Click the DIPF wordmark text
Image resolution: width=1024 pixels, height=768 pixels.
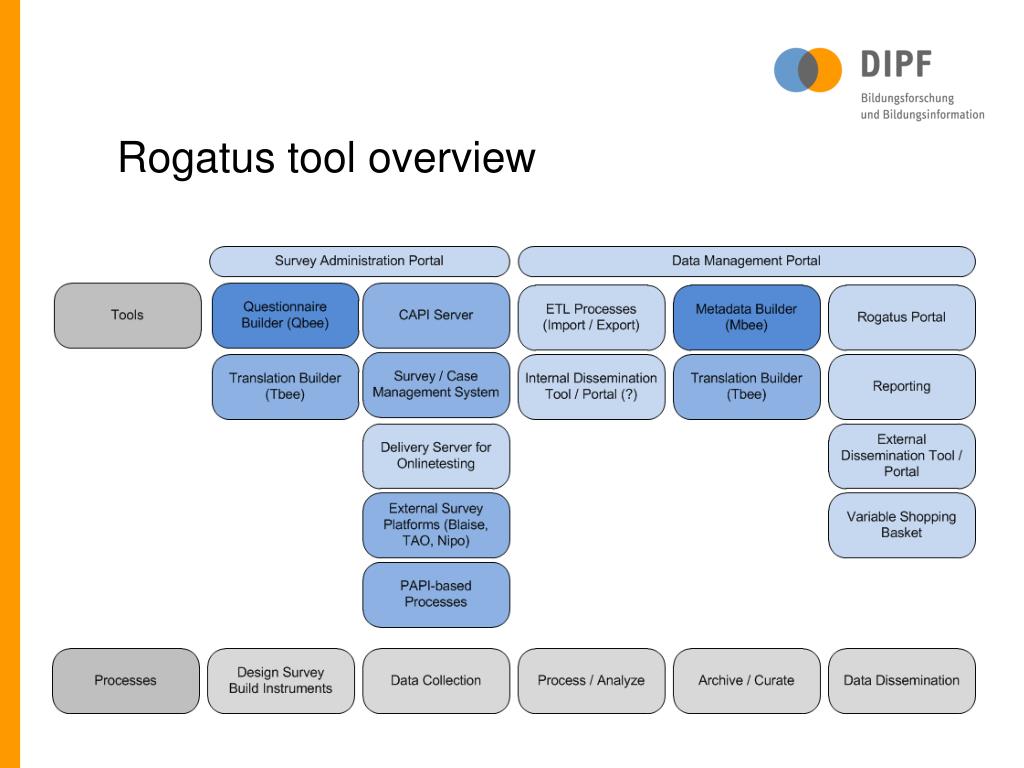point(896,65)
